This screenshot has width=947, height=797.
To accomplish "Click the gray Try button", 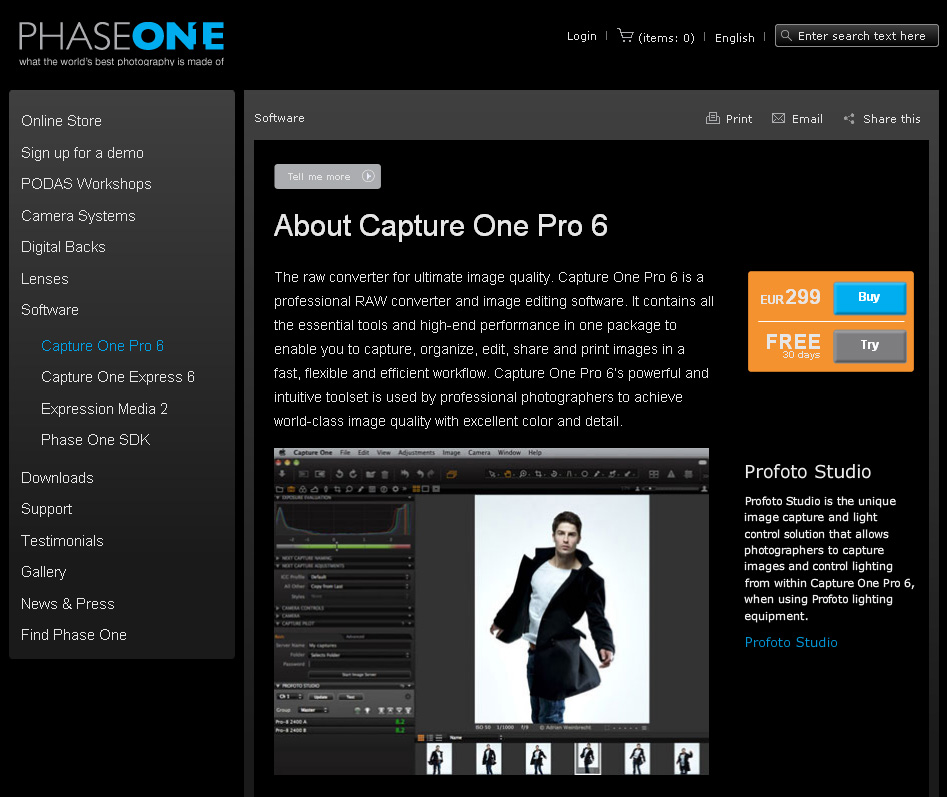I will [x=869, y=345].
